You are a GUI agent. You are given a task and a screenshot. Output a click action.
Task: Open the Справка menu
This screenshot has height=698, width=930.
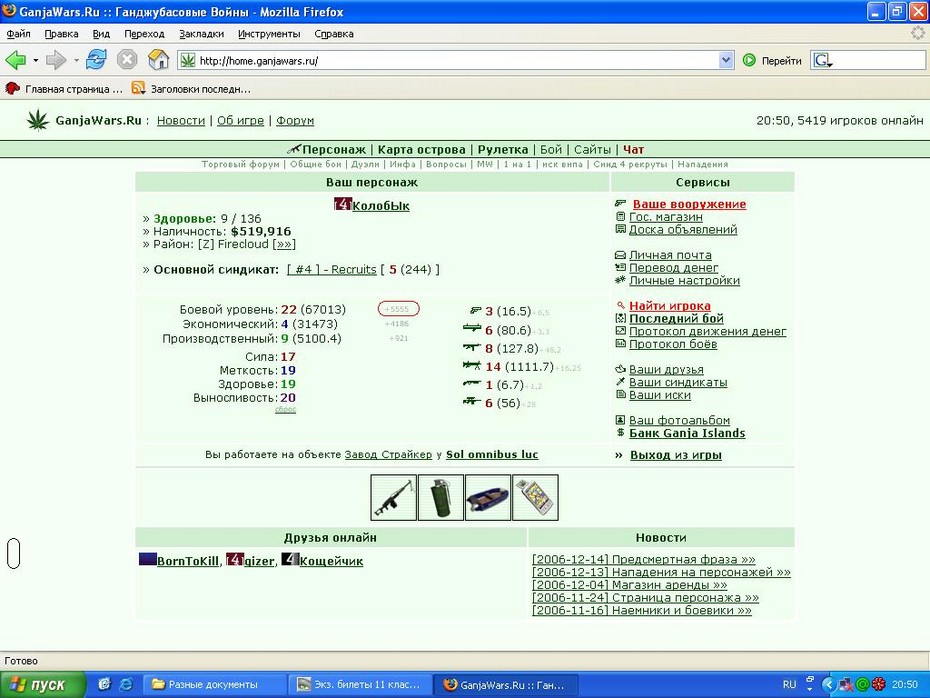pos(334,34)
